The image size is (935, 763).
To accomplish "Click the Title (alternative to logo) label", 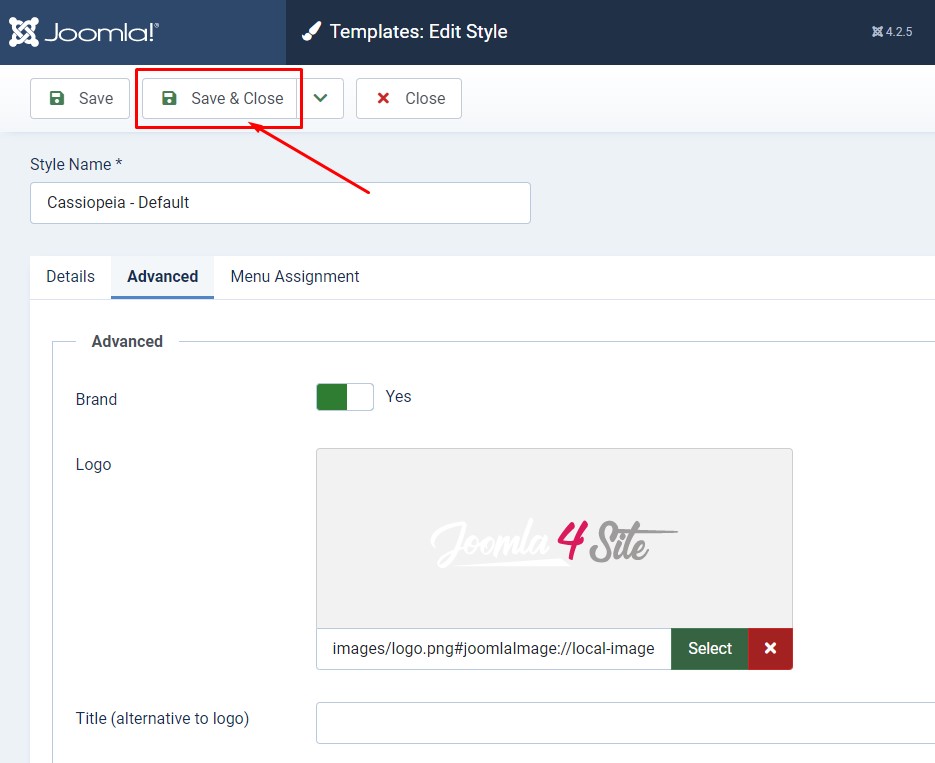I will click(162, 718).
